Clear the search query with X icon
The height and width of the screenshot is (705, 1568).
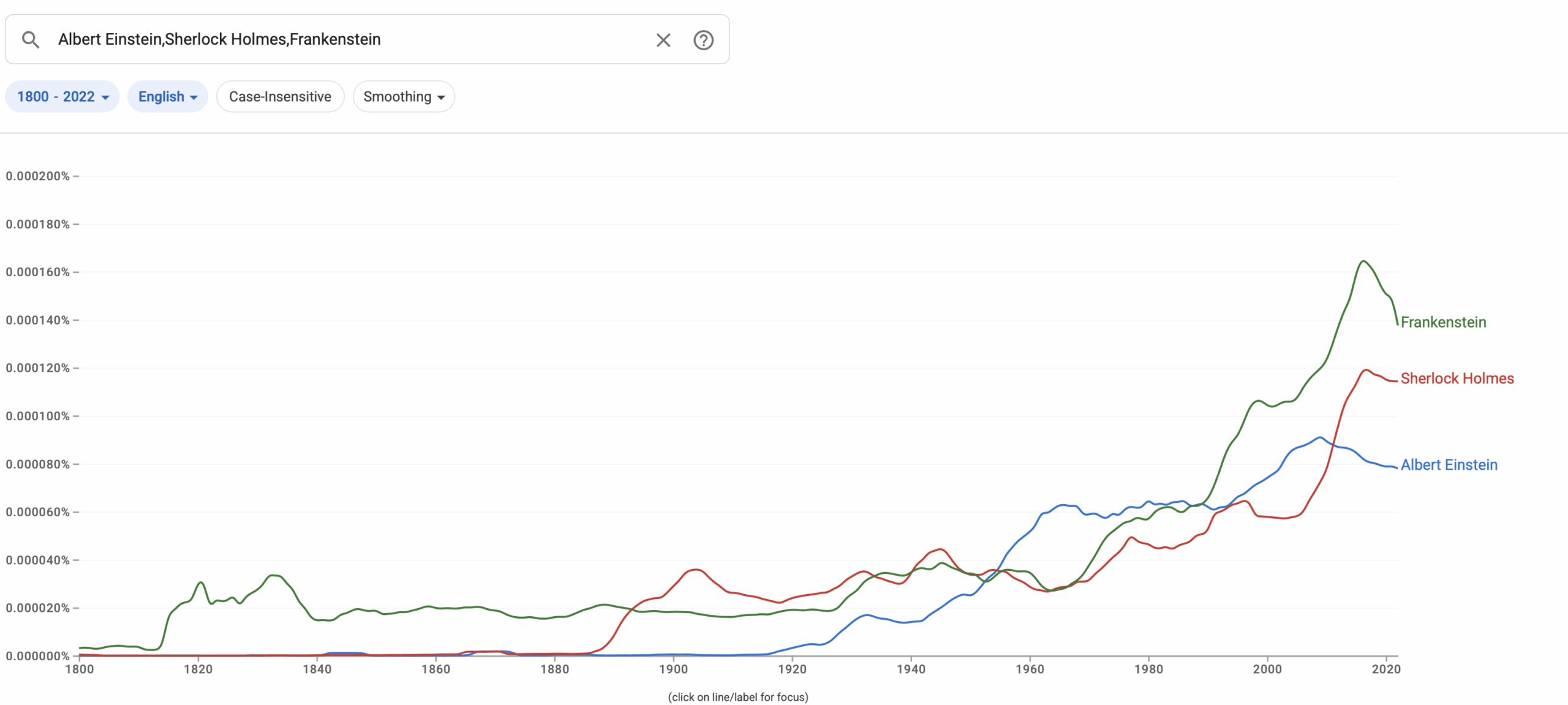(663, 40)
